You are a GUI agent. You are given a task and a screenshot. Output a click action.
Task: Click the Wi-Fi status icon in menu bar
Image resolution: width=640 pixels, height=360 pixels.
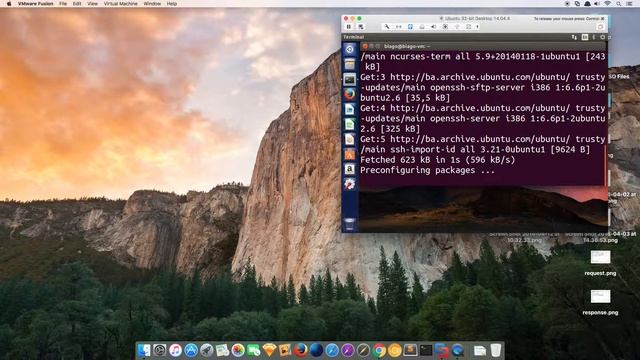coord(608,4)
